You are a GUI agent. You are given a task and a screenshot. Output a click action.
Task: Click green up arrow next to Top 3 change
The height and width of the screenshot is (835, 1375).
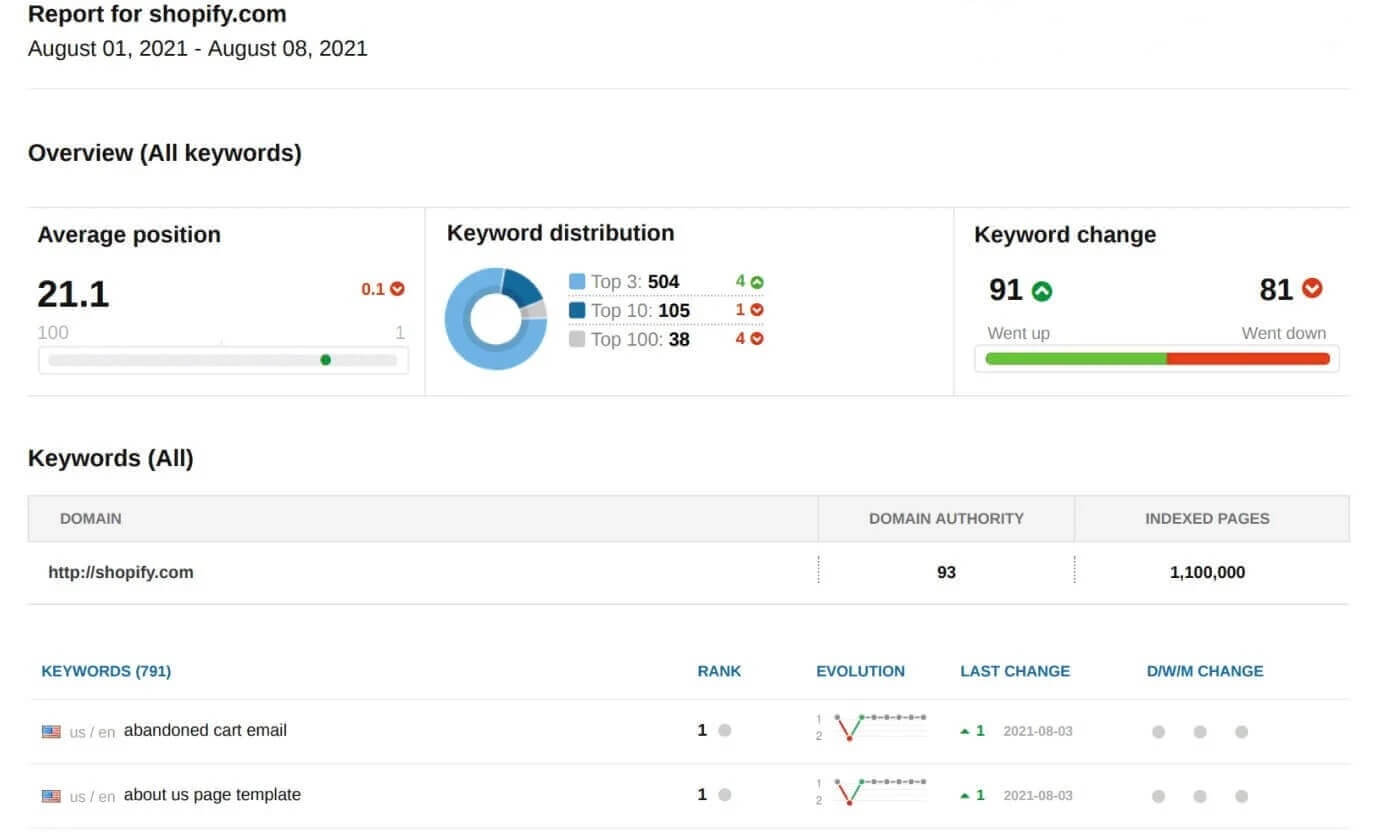tap(757, 282)
